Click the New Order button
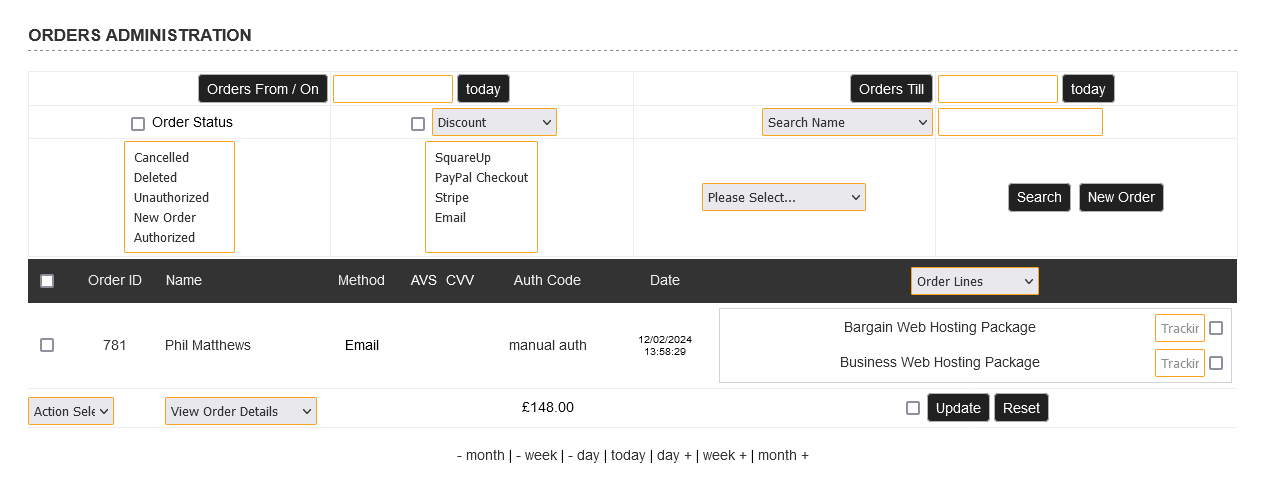Screen dimensions: 1264x483 pos(1121,197)
